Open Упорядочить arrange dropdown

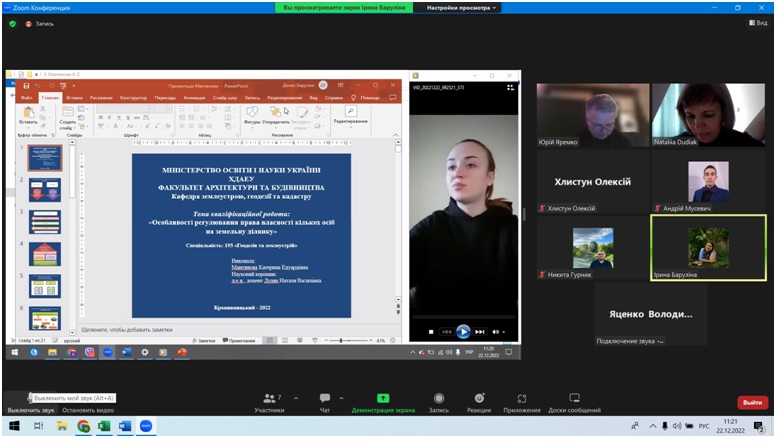click(275, 115)
